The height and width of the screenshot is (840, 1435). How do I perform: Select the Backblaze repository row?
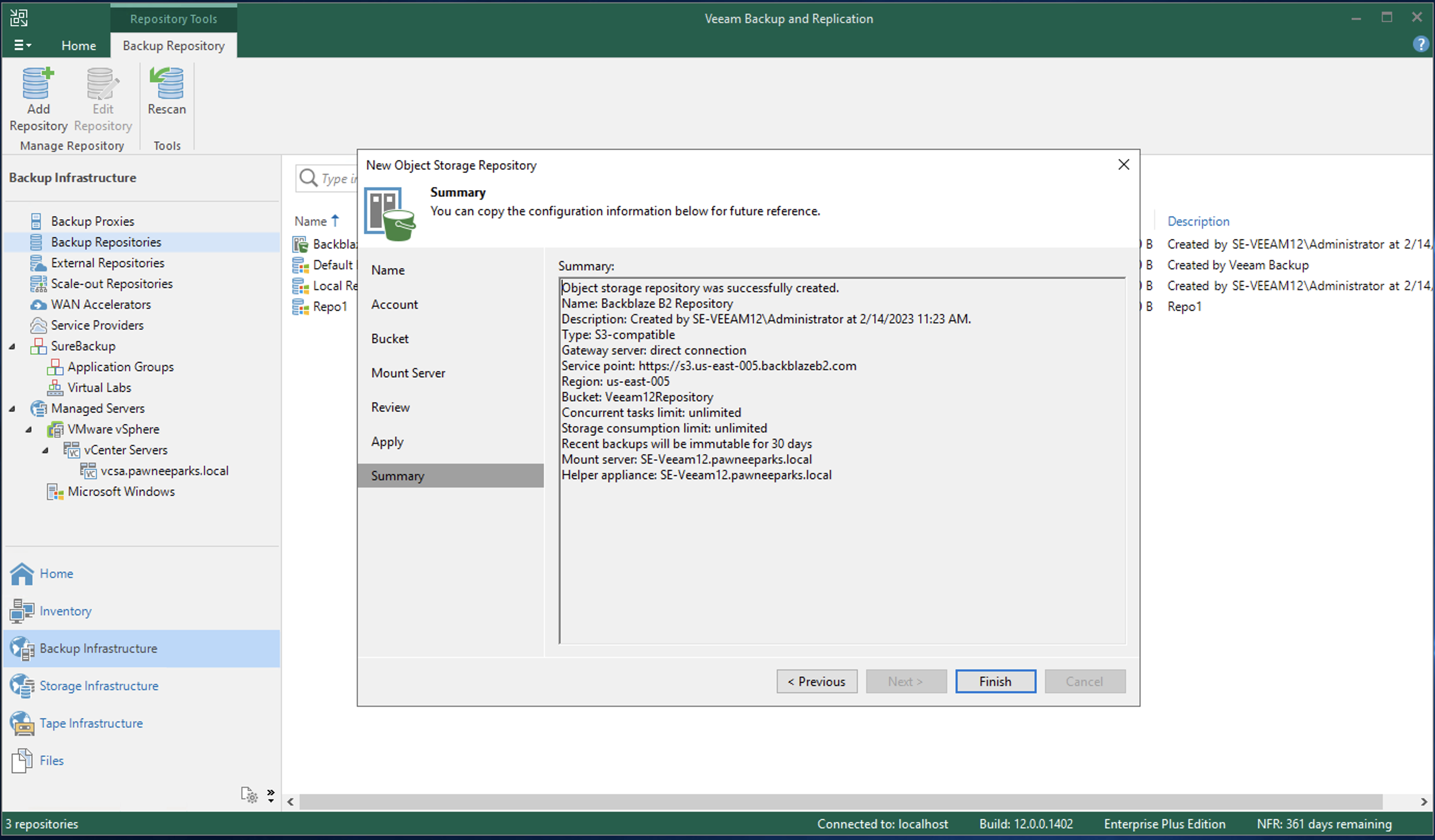click(x=324, y=244)
